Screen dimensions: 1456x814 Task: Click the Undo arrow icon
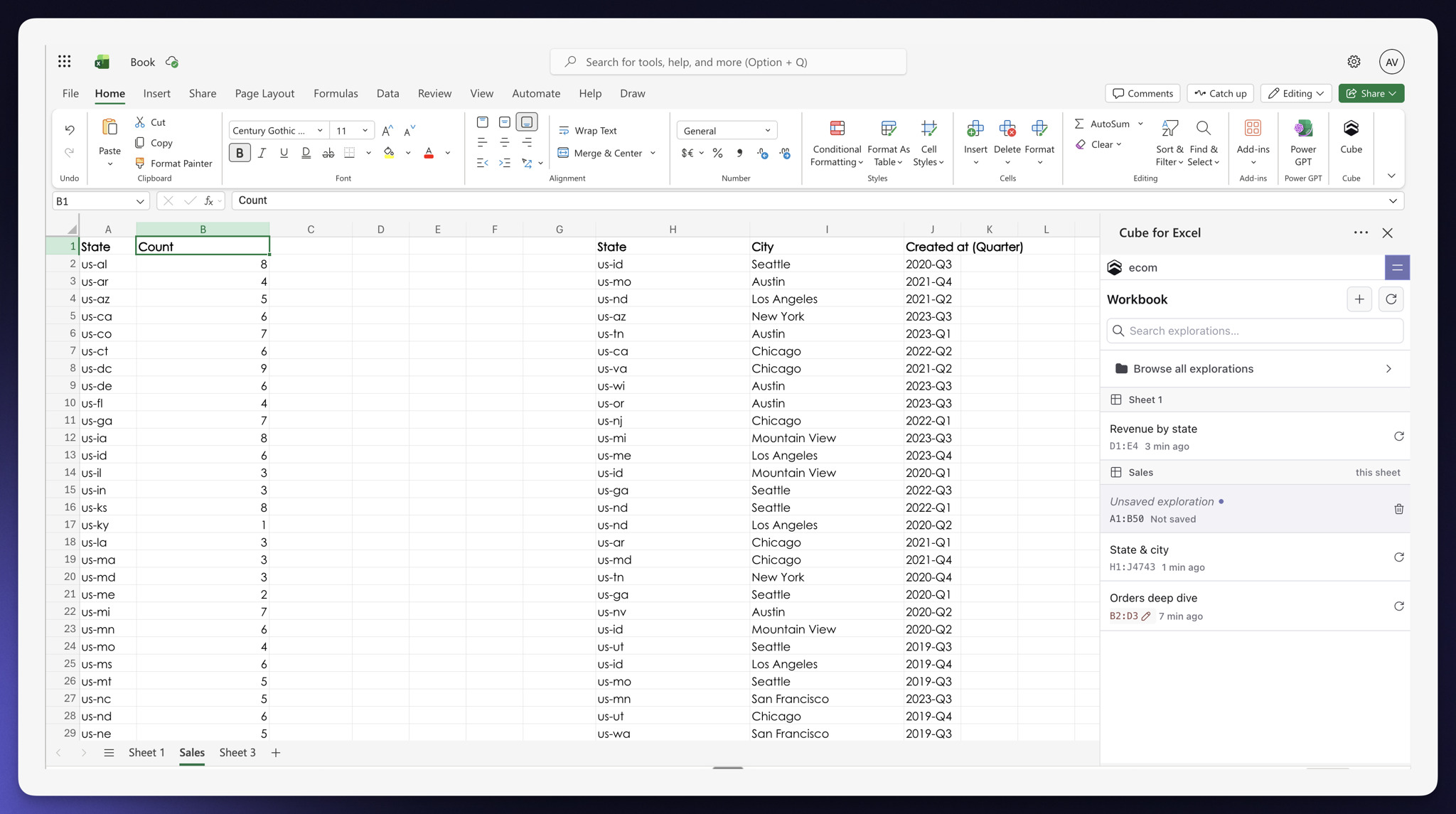click(x=69, y=129)
